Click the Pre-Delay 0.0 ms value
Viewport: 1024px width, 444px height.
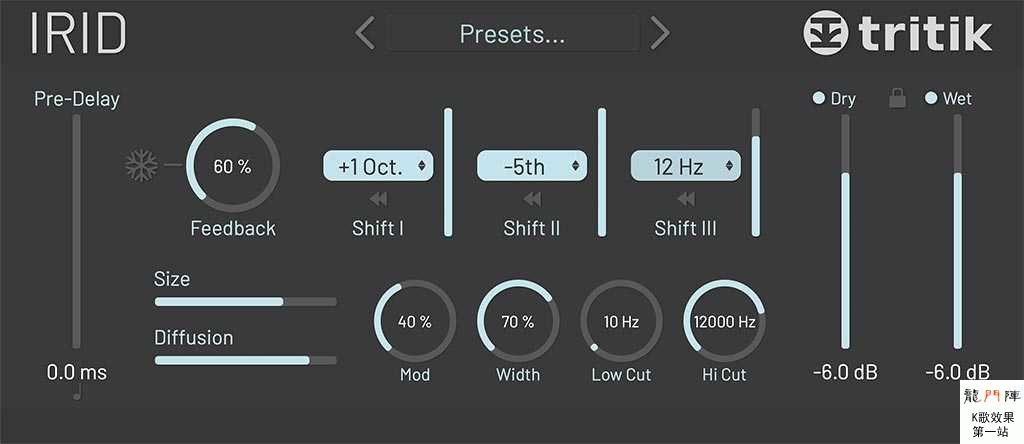[76, 373]
